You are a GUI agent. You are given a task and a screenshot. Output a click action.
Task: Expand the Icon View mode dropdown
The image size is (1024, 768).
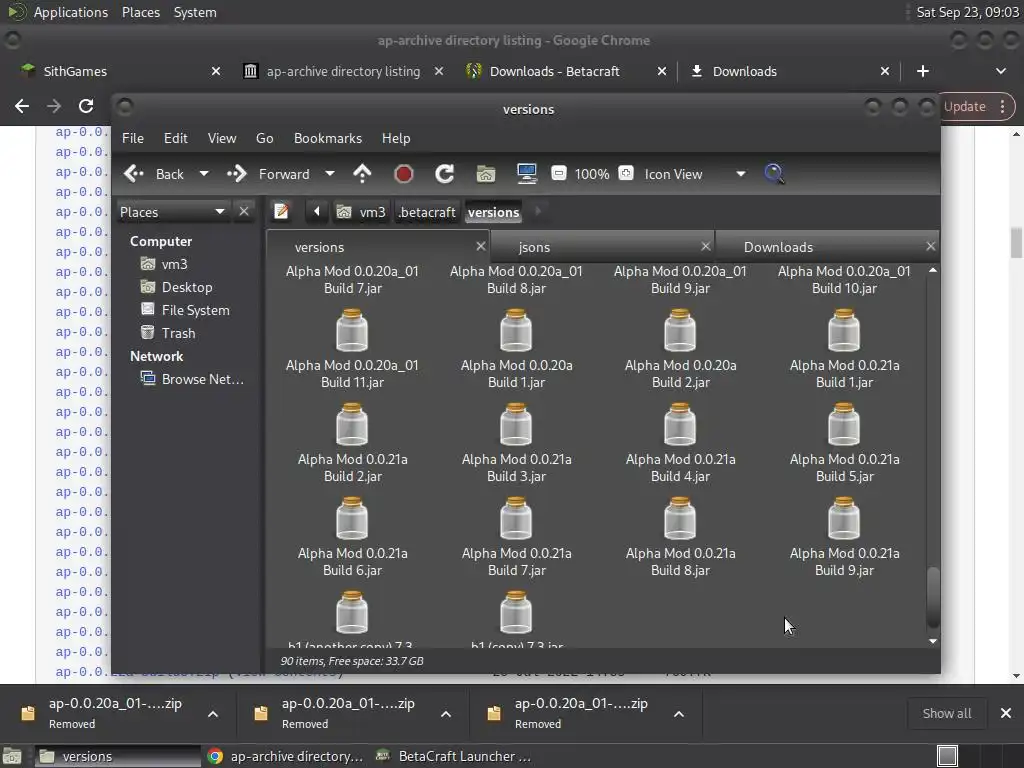pos(740,174)
